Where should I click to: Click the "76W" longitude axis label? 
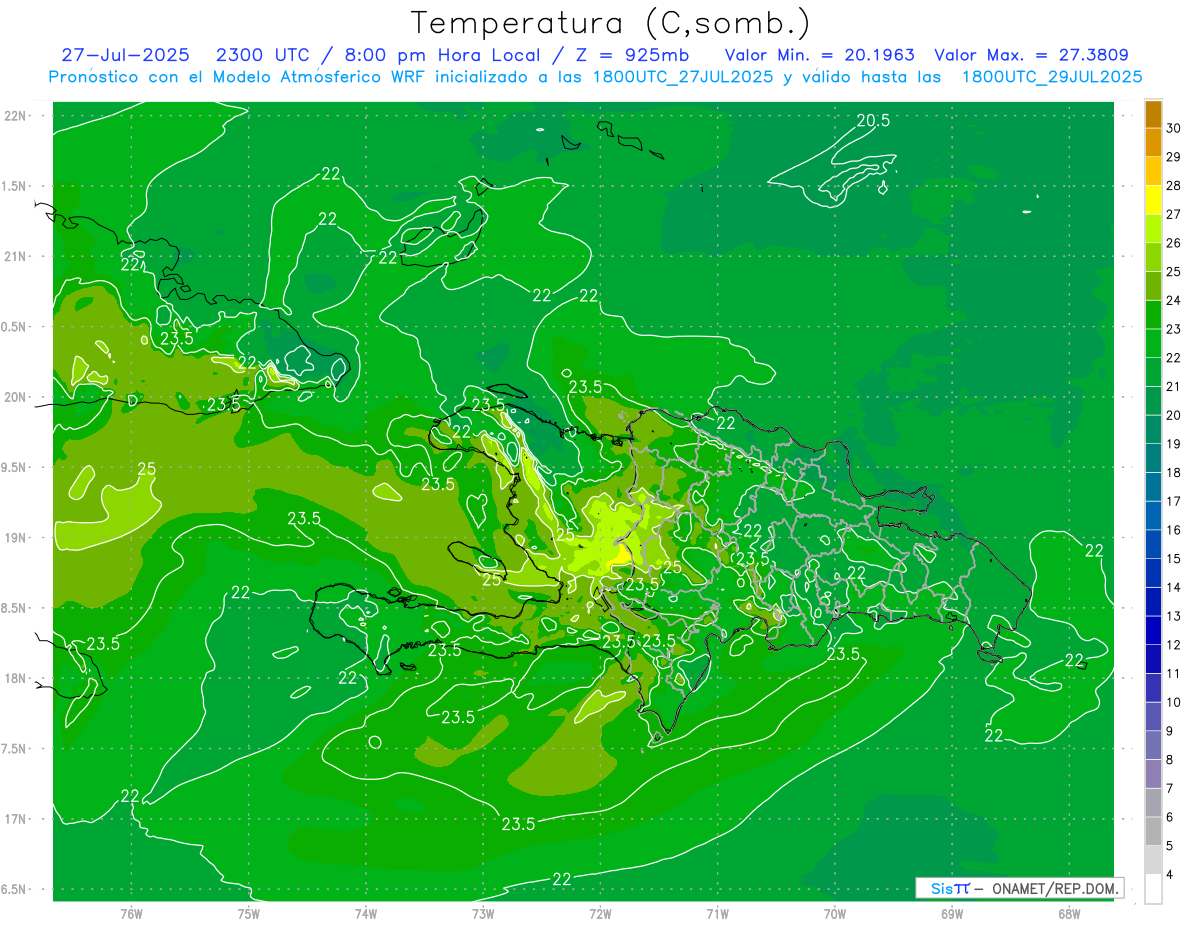131,913
